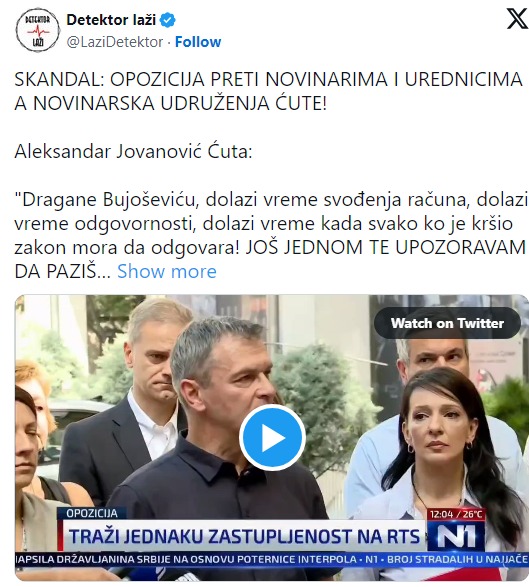The height and width of the screenshot is (587, 529).
Task: Click the blue verified badge icon
Action: pos(168,20)
